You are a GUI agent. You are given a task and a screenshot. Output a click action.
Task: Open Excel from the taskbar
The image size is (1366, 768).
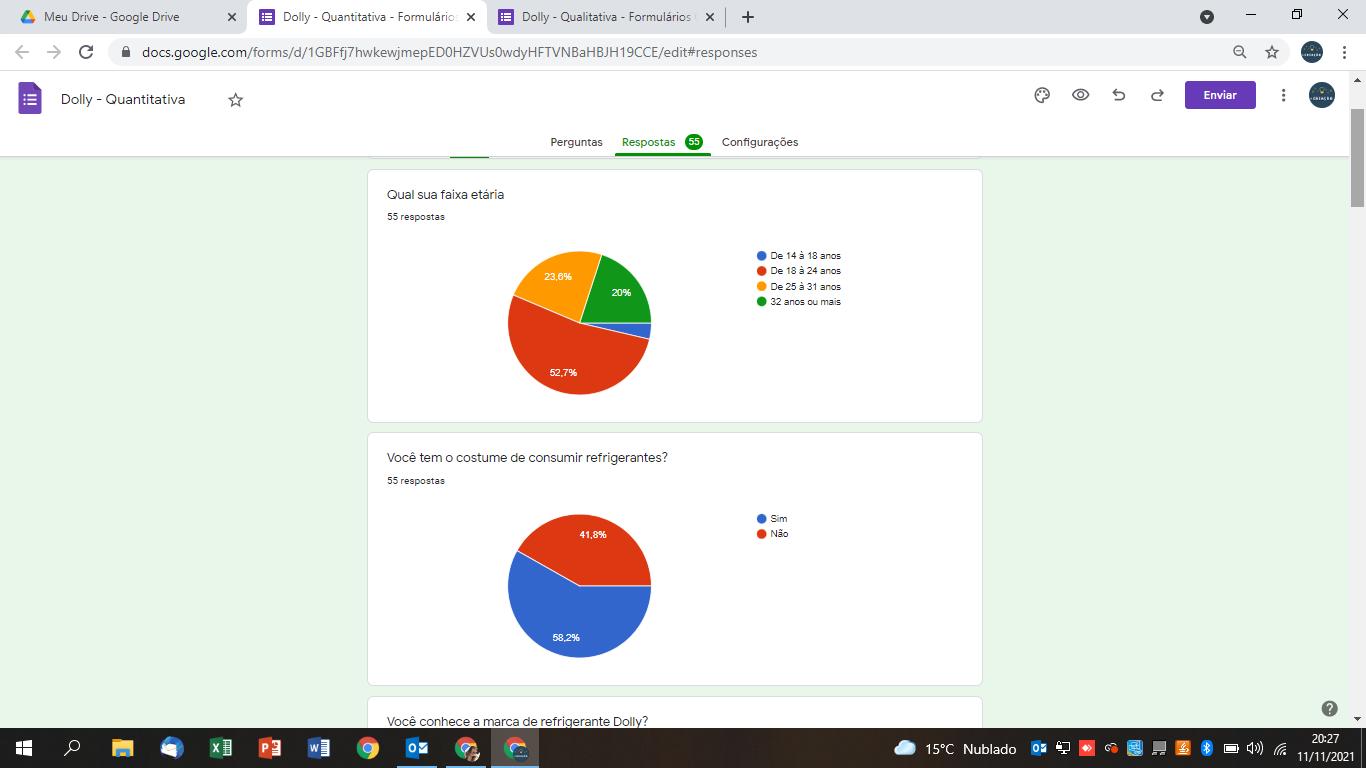point(221,748)
